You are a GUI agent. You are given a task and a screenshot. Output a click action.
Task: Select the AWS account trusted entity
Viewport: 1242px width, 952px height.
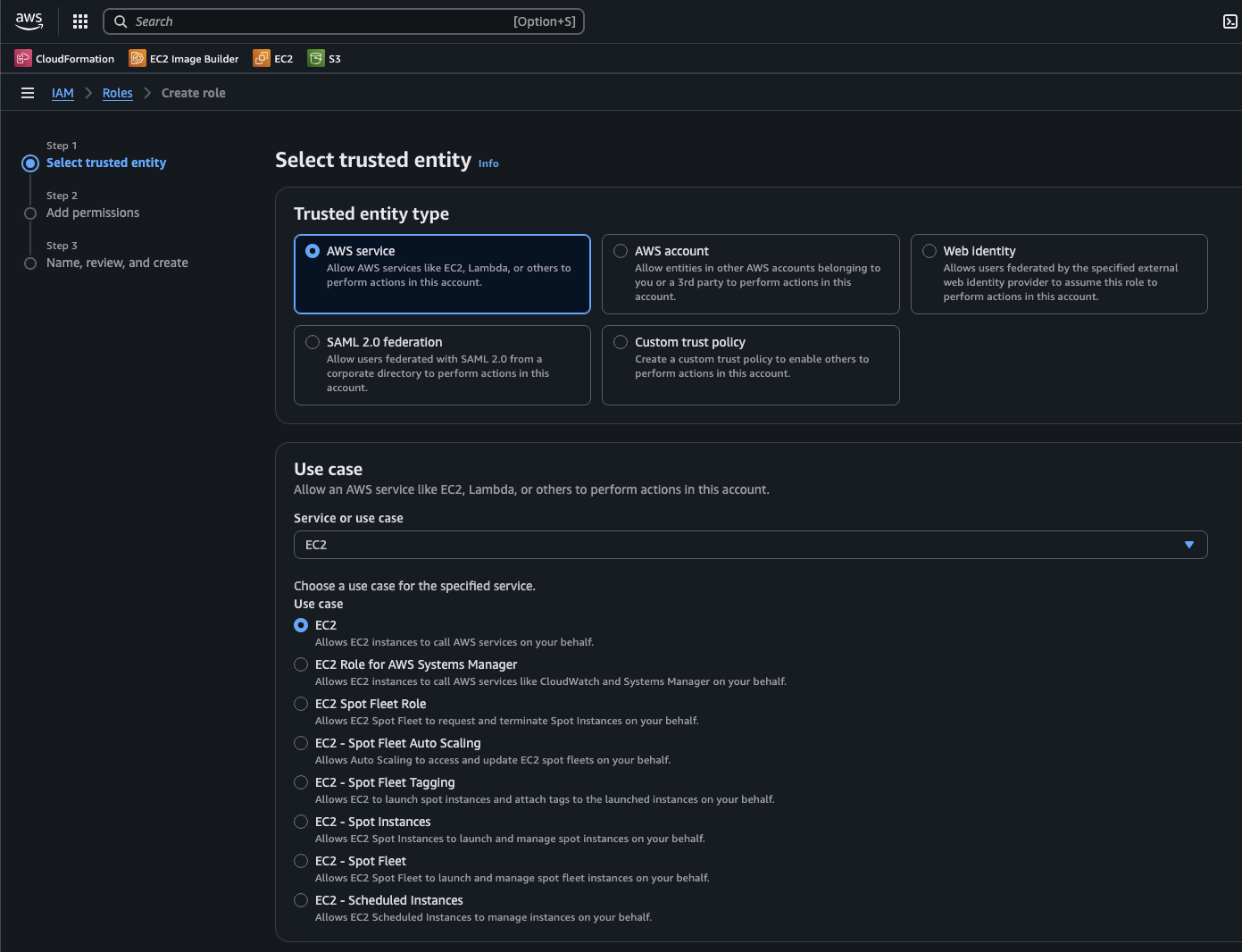tap(620, 251)
